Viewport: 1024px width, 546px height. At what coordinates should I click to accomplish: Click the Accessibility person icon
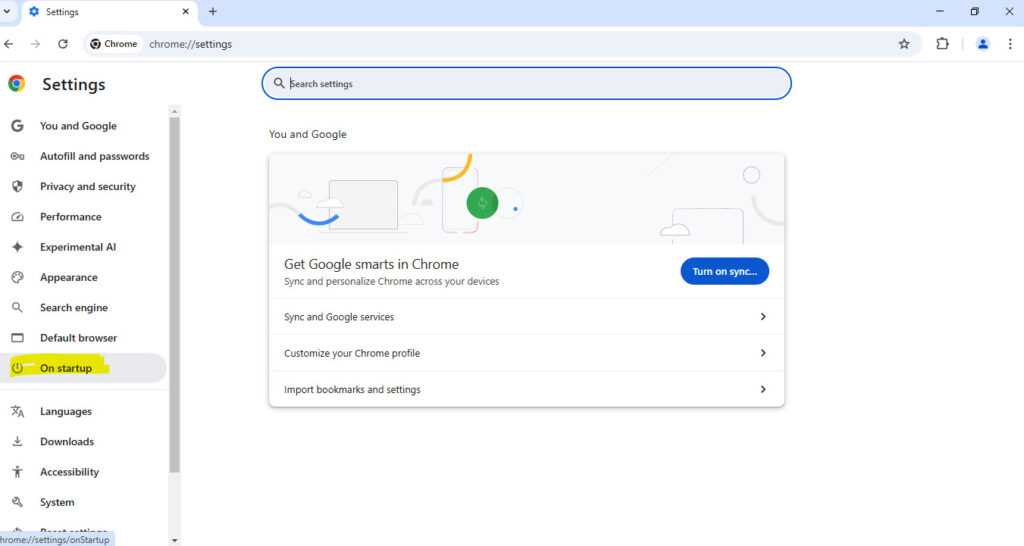[18, 472]
